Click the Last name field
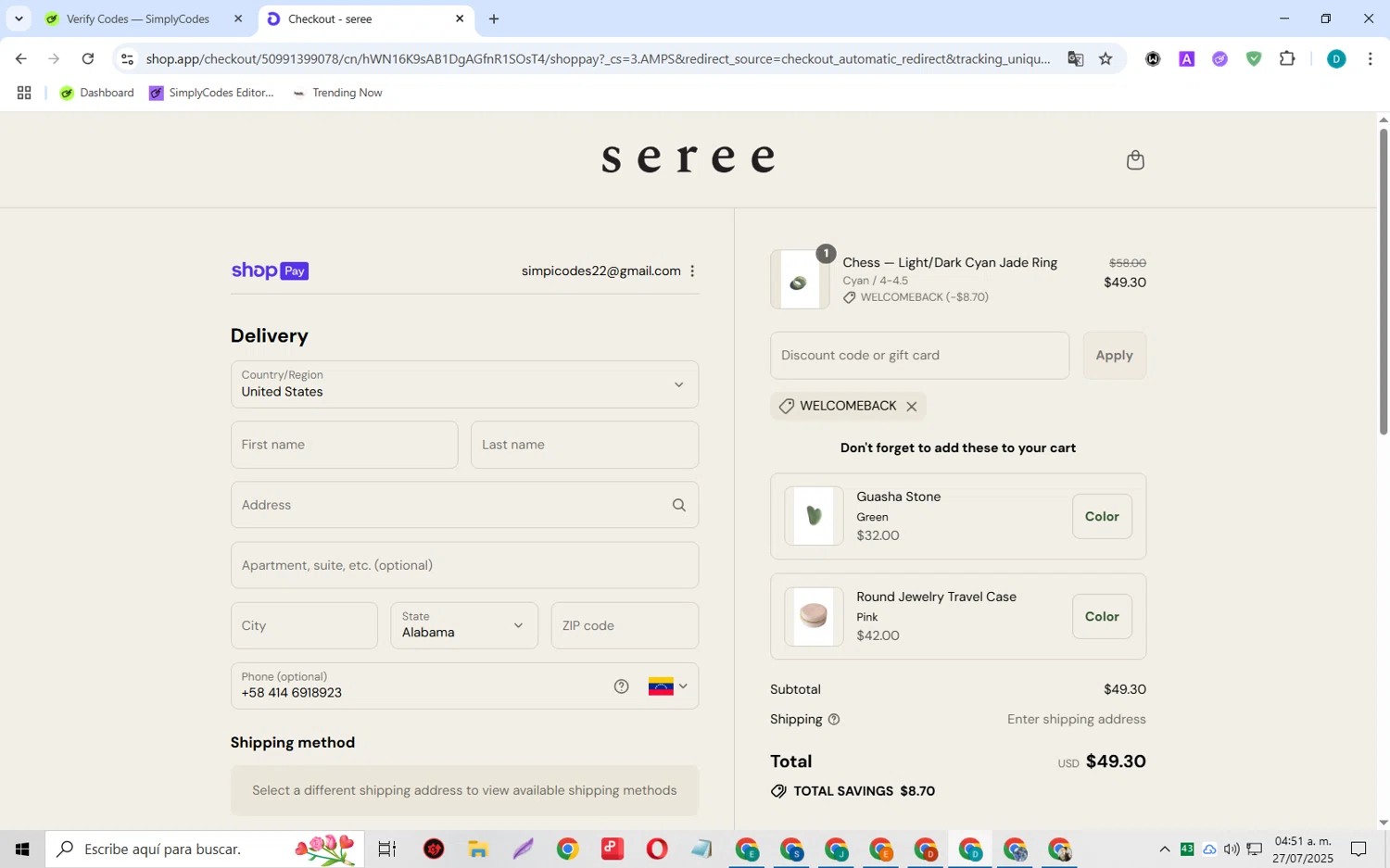 [x=585, y=445]
